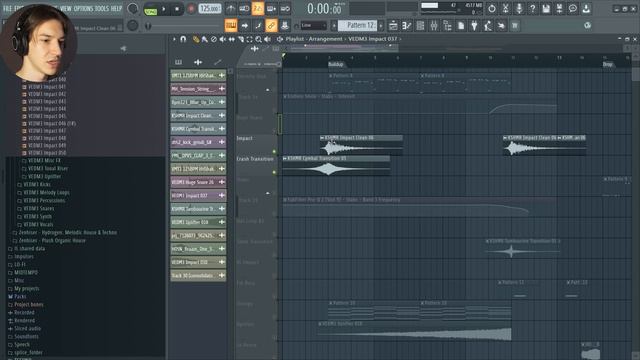The width and height of the screenshot is (640, 360).
Task: Switch picker to automation clips tab
Action: pos(218,62)
